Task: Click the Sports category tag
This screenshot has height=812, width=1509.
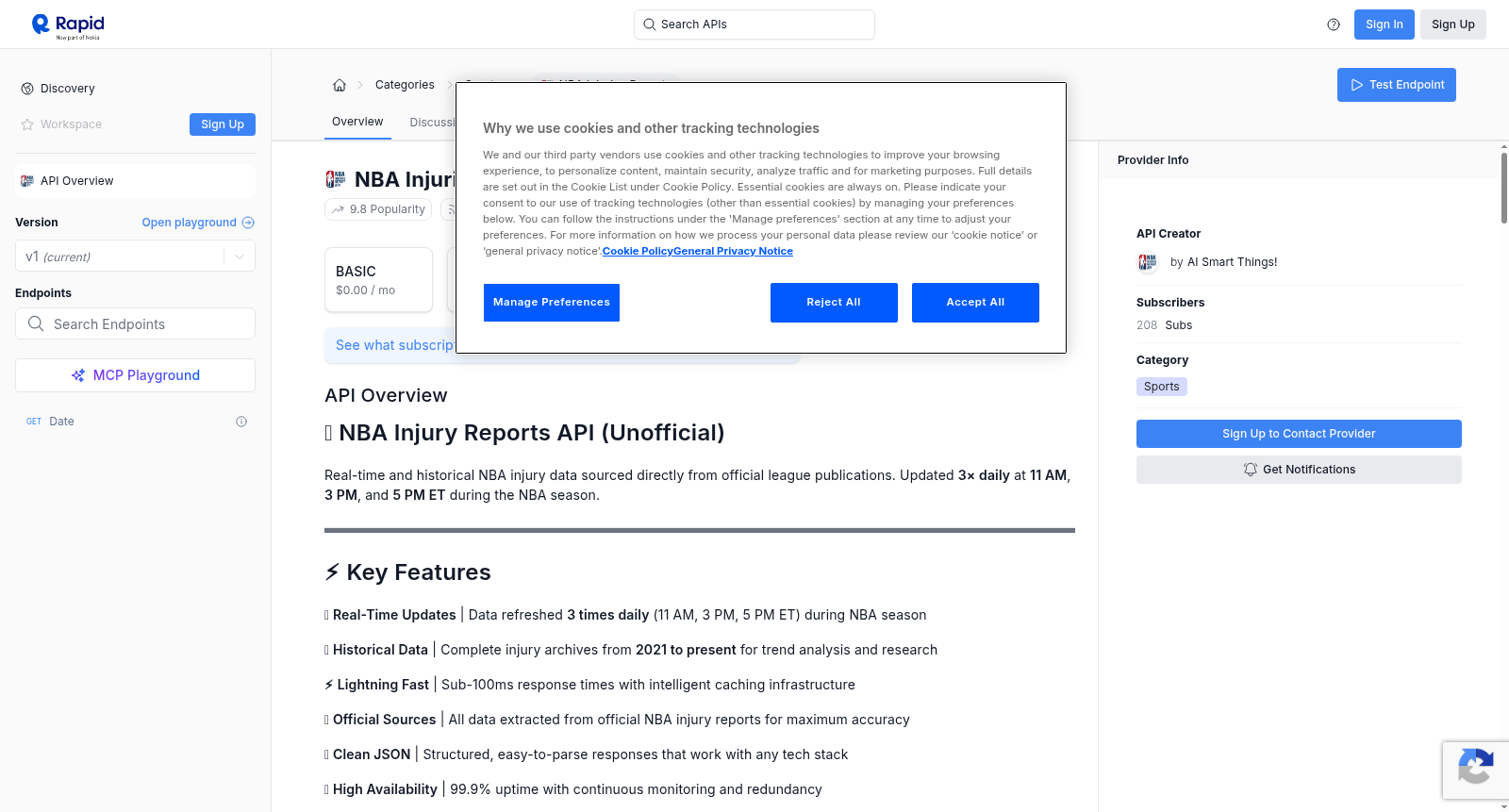Action: pyautogui.click(x=1162, y=387)
